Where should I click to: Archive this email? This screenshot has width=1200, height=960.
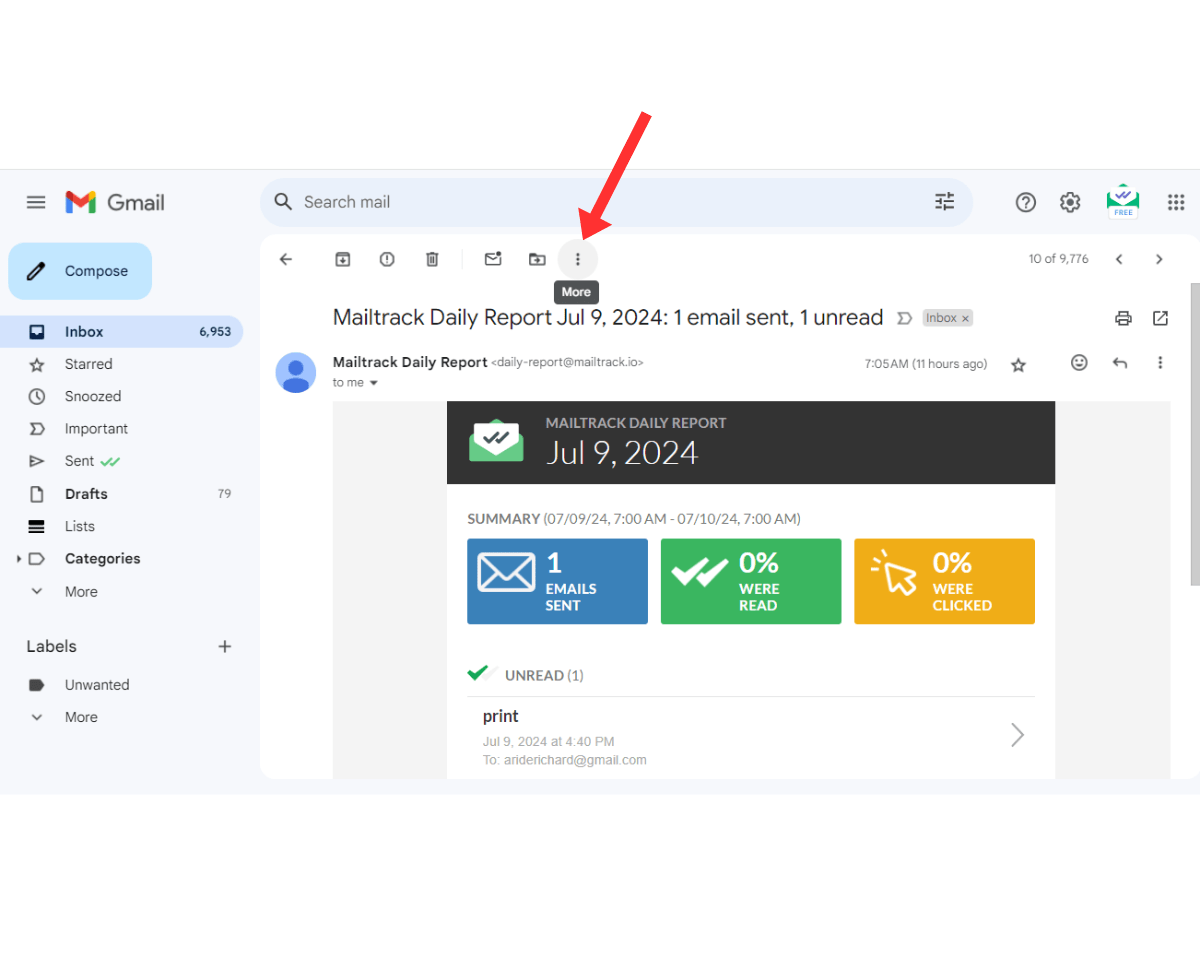[x=342, y=259]
